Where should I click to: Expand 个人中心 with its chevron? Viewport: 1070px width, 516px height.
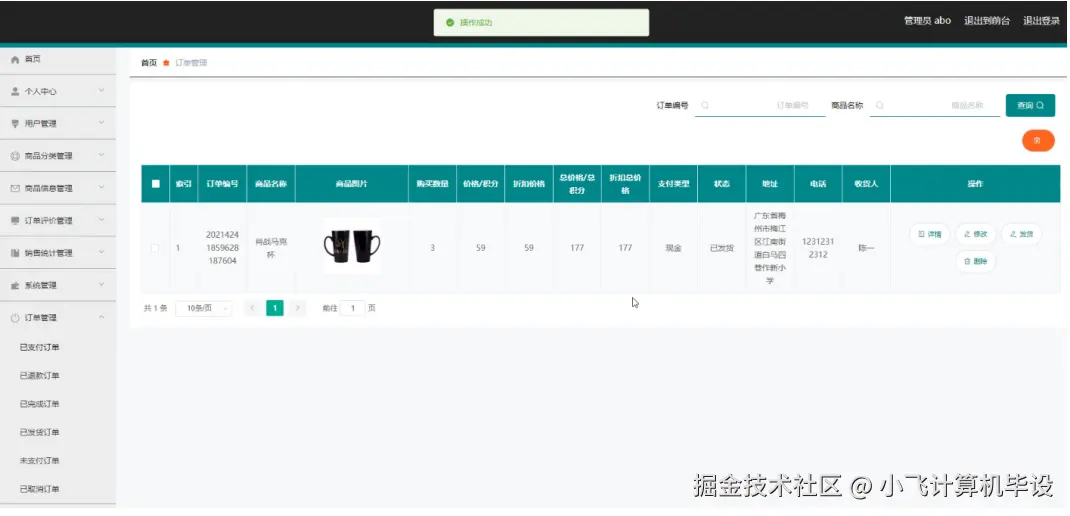(101, 90)
